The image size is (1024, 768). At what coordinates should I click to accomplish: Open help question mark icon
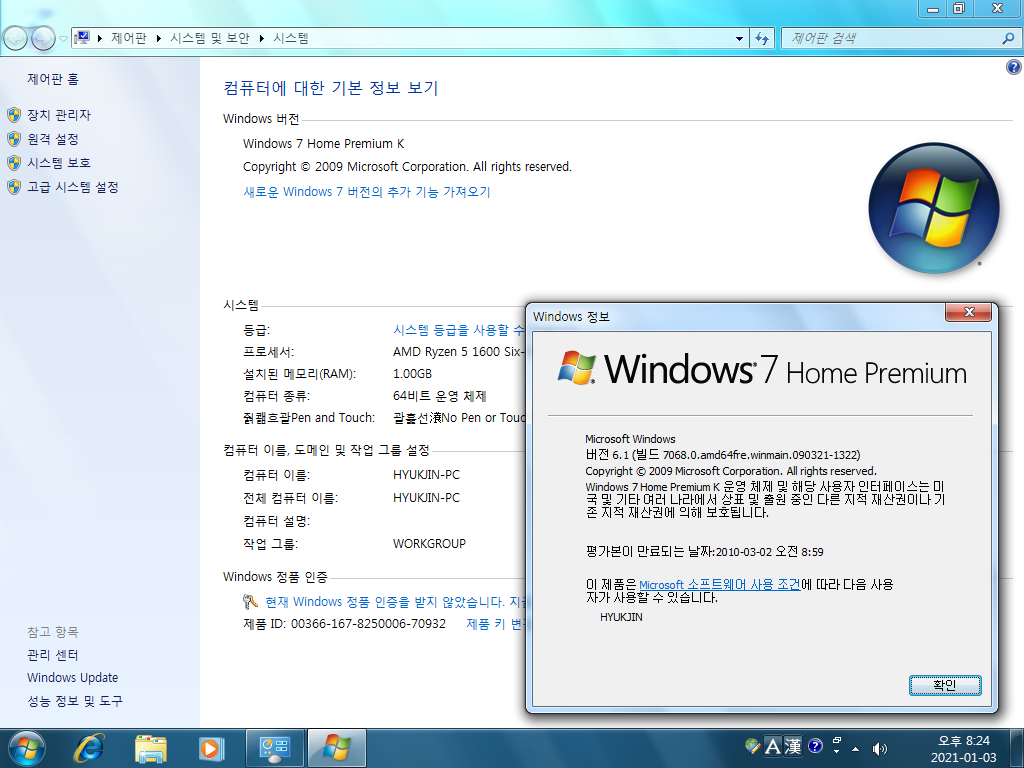(x=1014, y=67)
